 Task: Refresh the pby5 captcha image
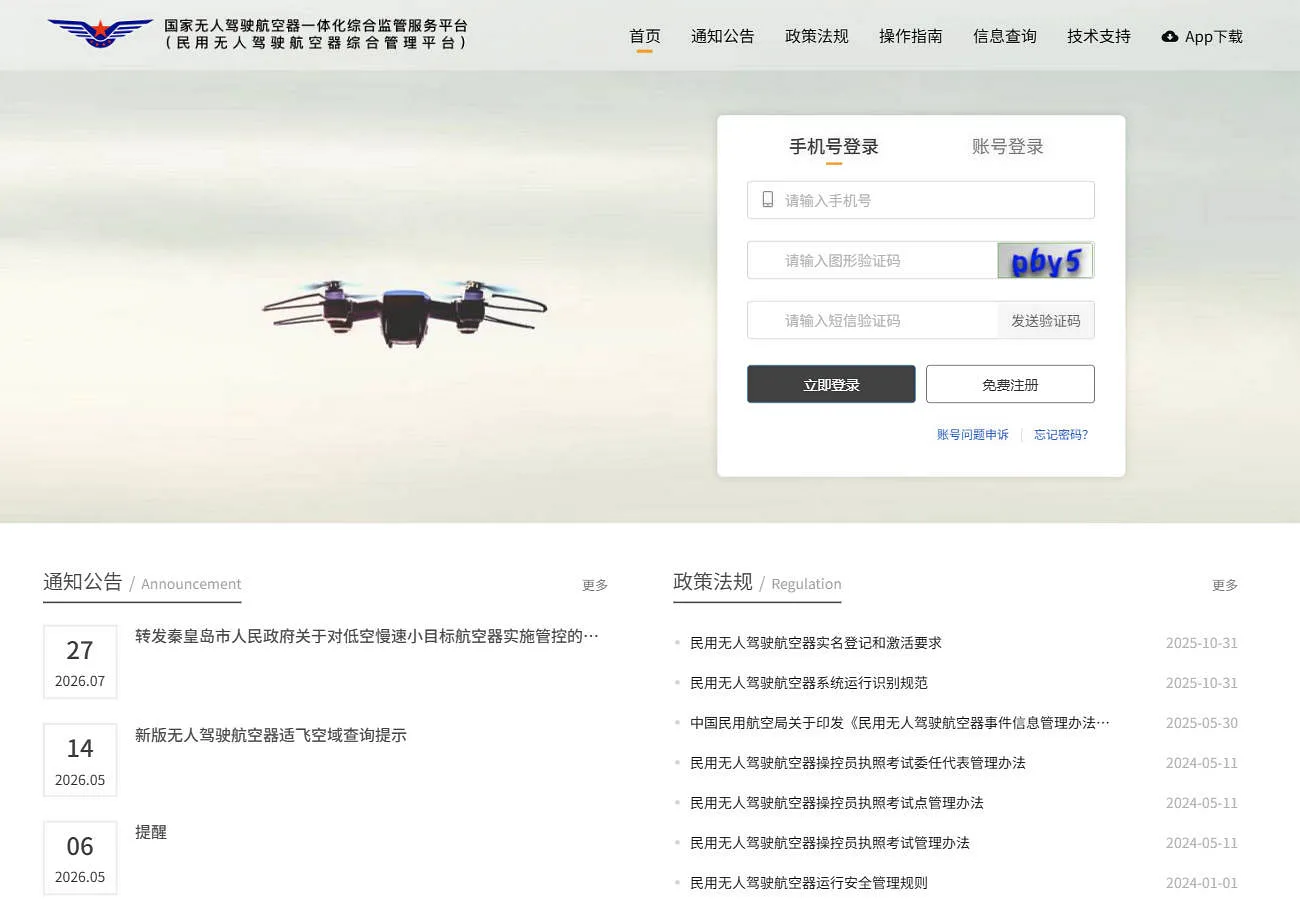click(x=1045, y=260)
